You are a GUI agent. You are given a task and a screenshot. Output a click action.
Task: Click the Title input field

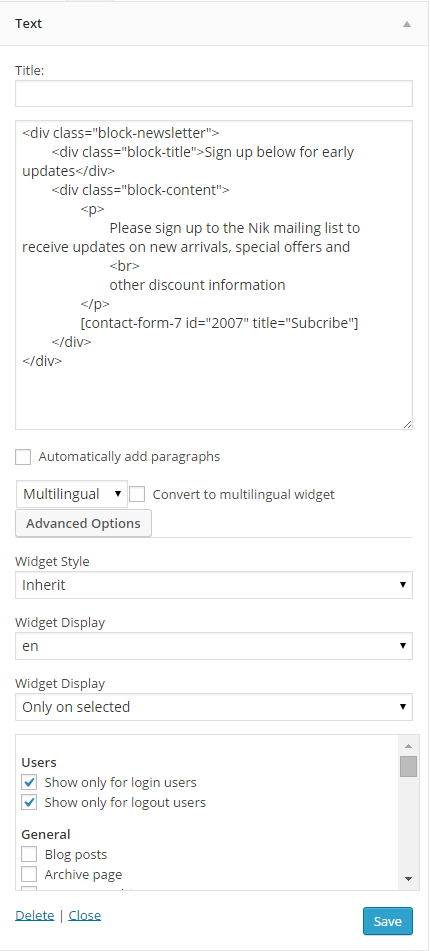(214, 93)
